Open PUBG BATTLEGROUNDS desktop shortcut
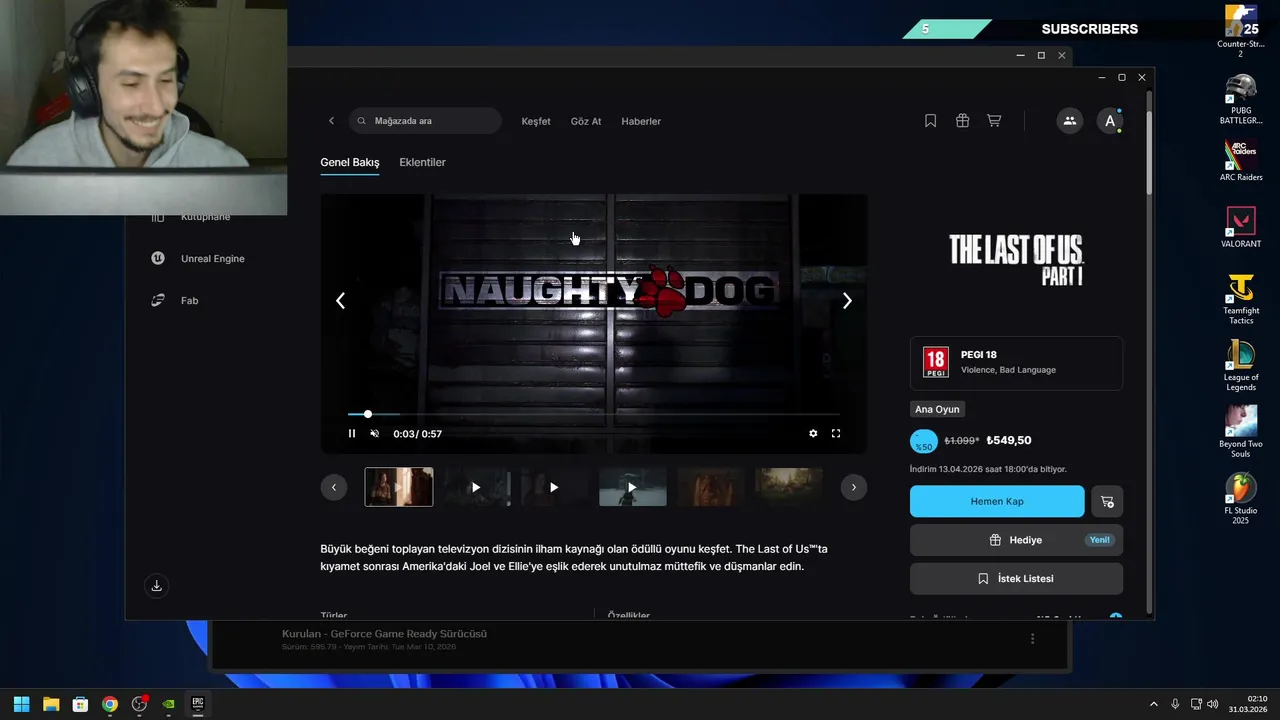The height and width of the screenshot is (720, 1280). [1241, 98]
